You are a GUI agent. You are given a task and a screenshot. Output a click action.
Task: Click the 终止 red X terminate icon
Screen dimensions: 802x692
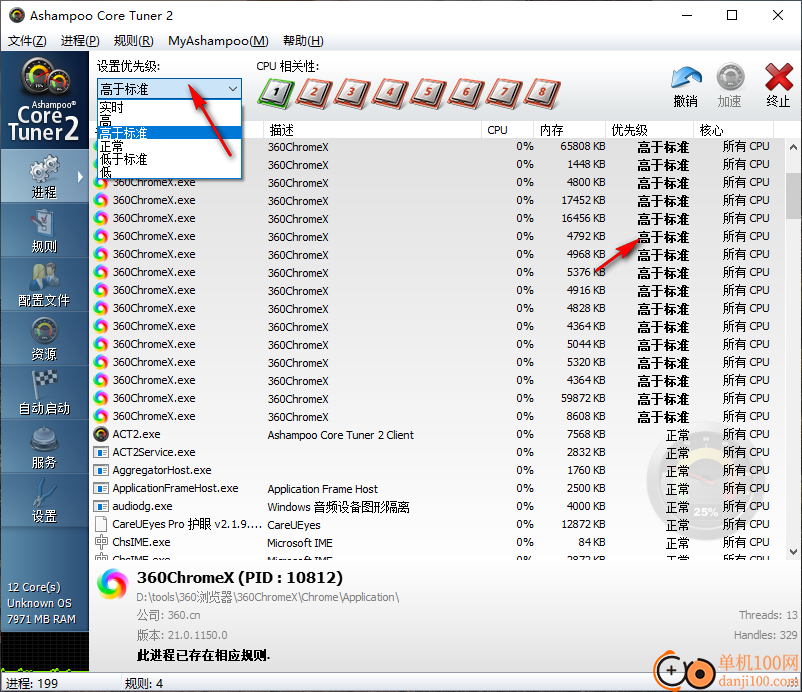tap(778, 77)
